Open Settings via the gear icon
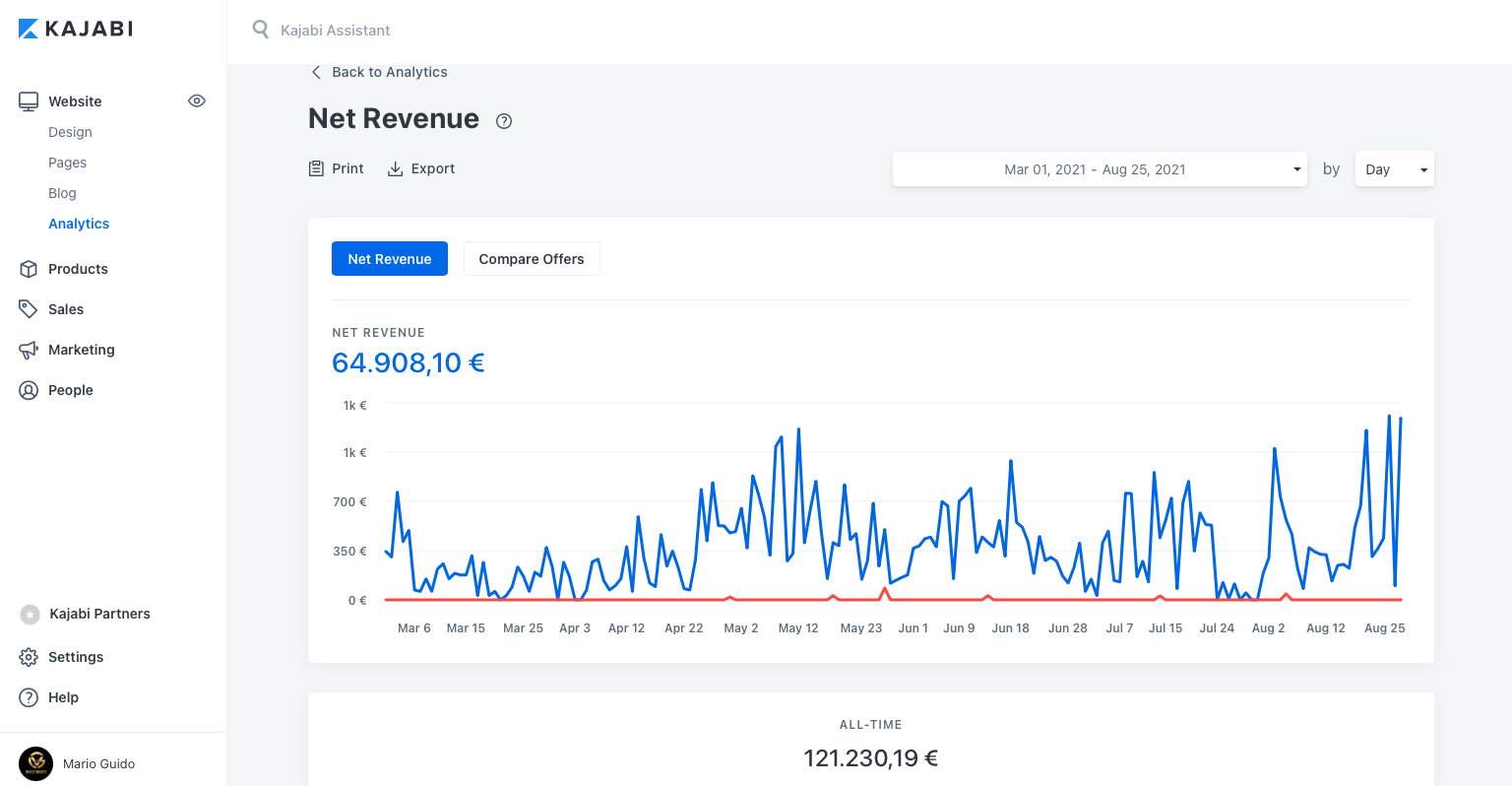Screen dimensions: 1512x786 [x=29, y=657]
